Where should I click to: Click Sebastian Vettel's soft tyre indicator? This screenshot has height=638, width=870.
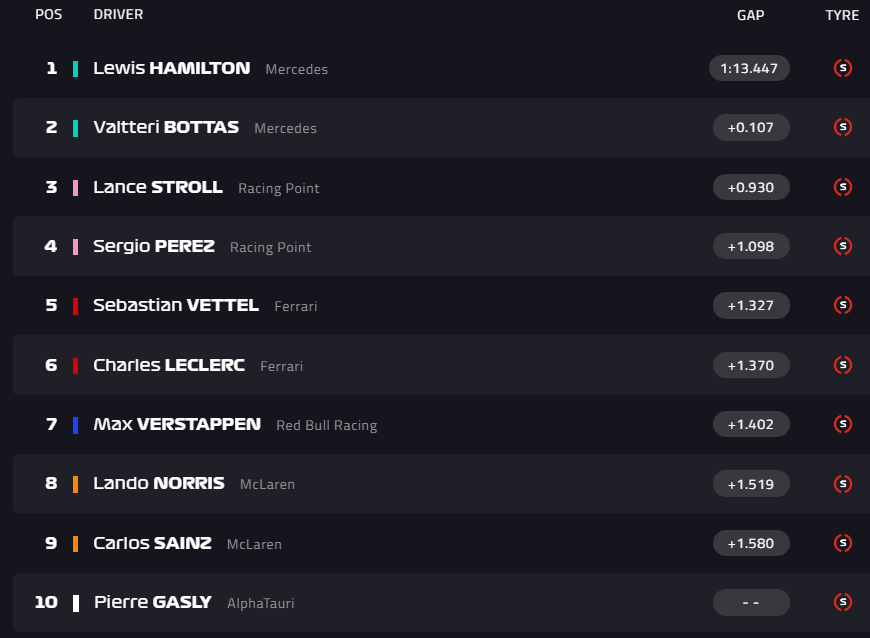click(x=843, y=305)
